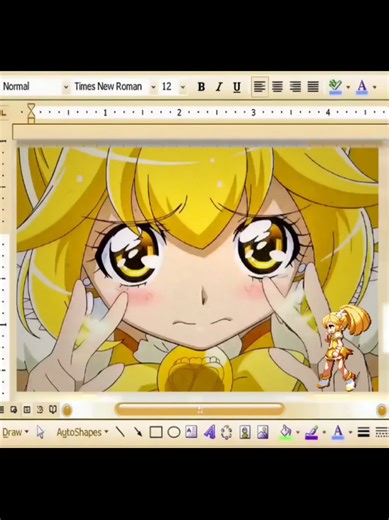Open the Times New Roman font dropdown
Screen dimensions: 389x520
pyautogui.click(x=153, y=87)
